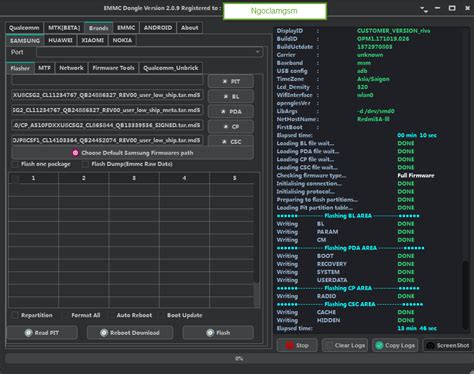Select the Choose Default Samsung Firmwares path option
Viewport: 474px width, 374px height.
133,153
